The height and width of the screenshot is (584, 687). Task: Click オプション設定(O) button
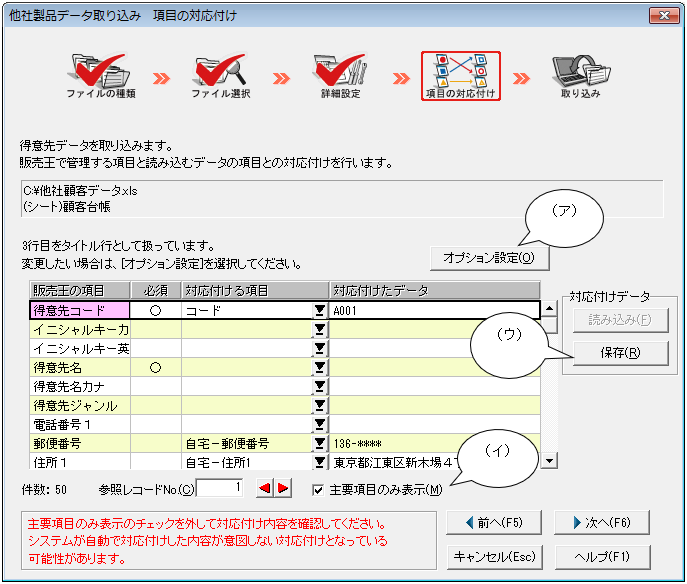coord(489,258)
